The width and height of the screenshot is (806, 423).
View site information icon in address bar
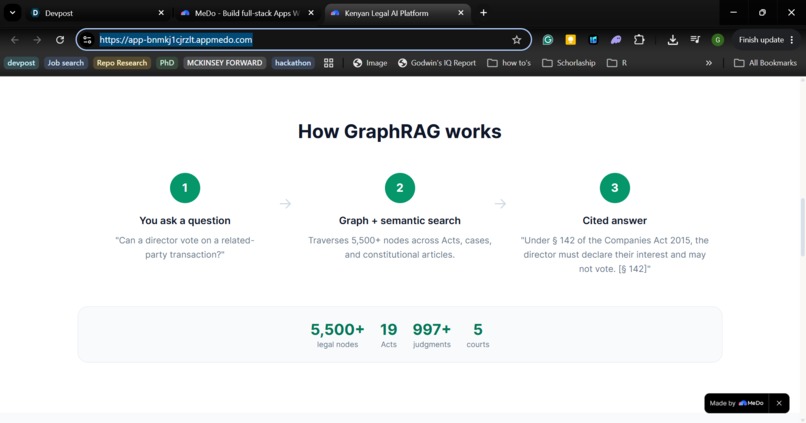click(x=87, y=40)
